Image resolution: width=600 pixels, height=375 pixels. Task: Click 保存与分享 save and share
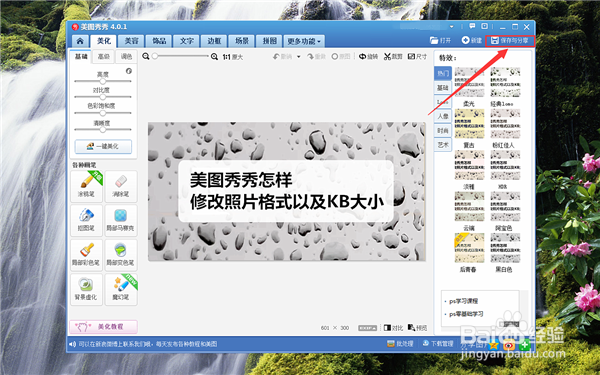[510, 41]
